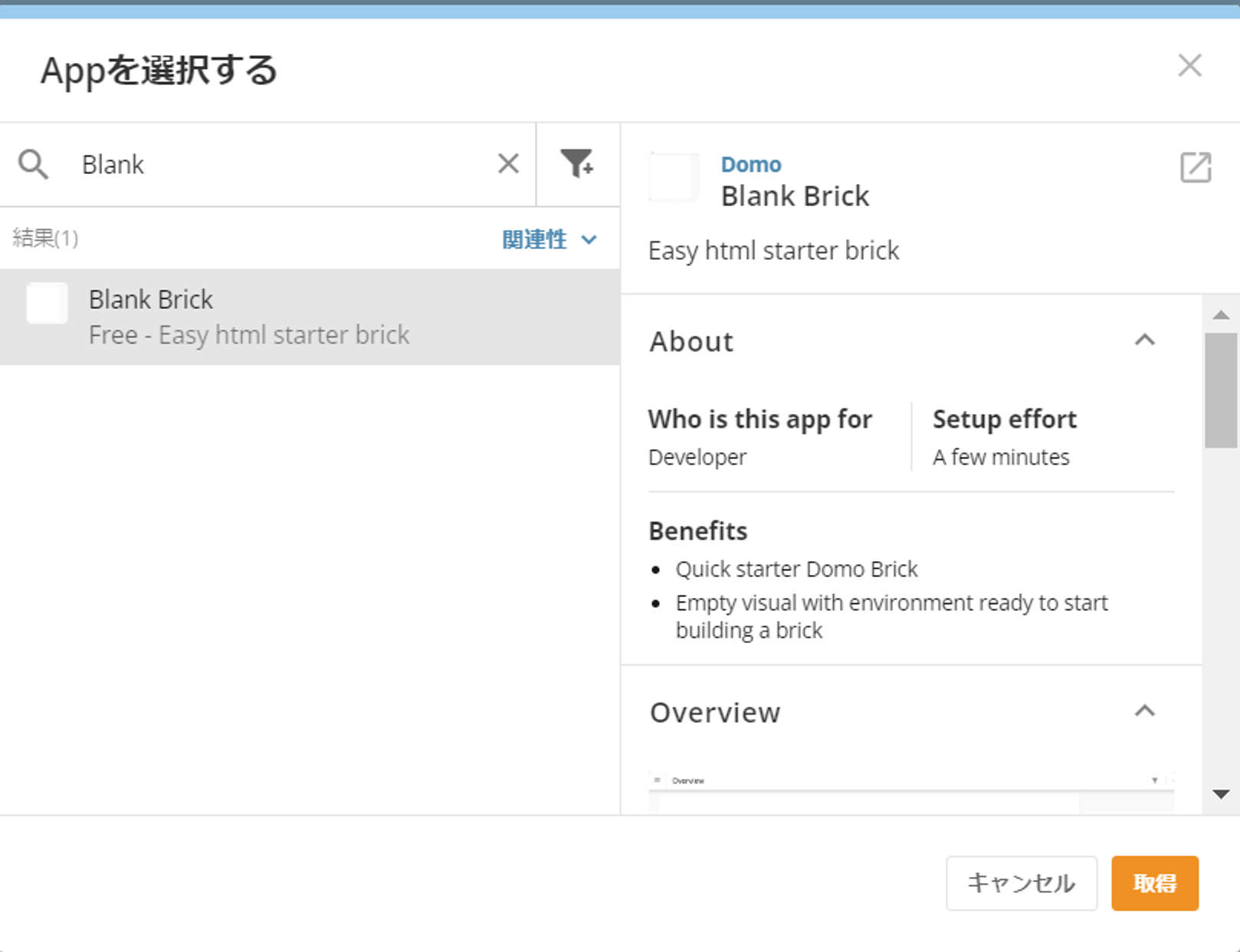Image resolution: width=1240 pixels, height=952 pixels.
Task: Click the Blank Brick detail title
Action: 796,196
